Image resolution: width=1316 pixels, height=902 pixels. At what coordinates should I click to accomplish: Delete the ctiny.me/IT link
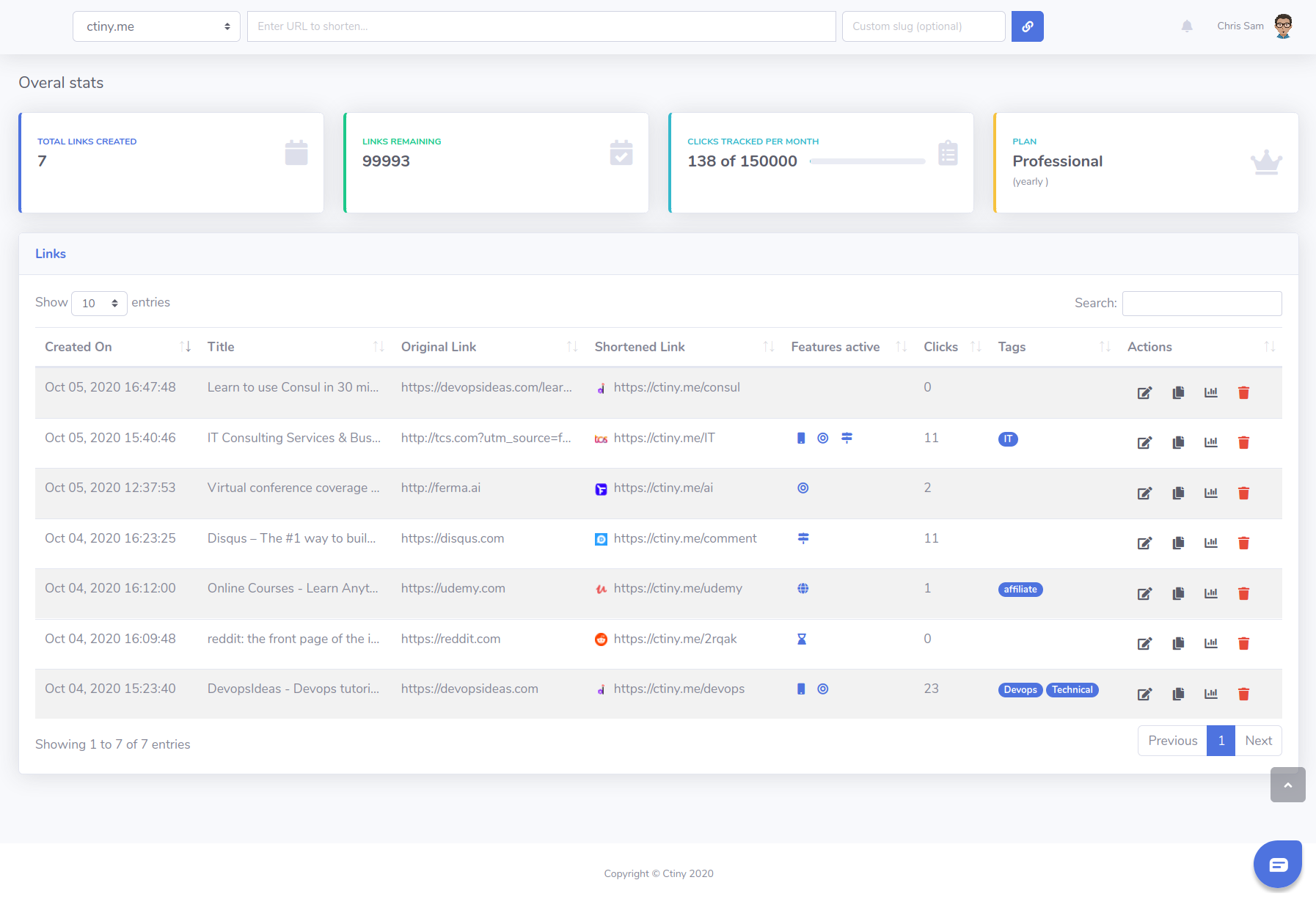click(x=1244, y=443)
